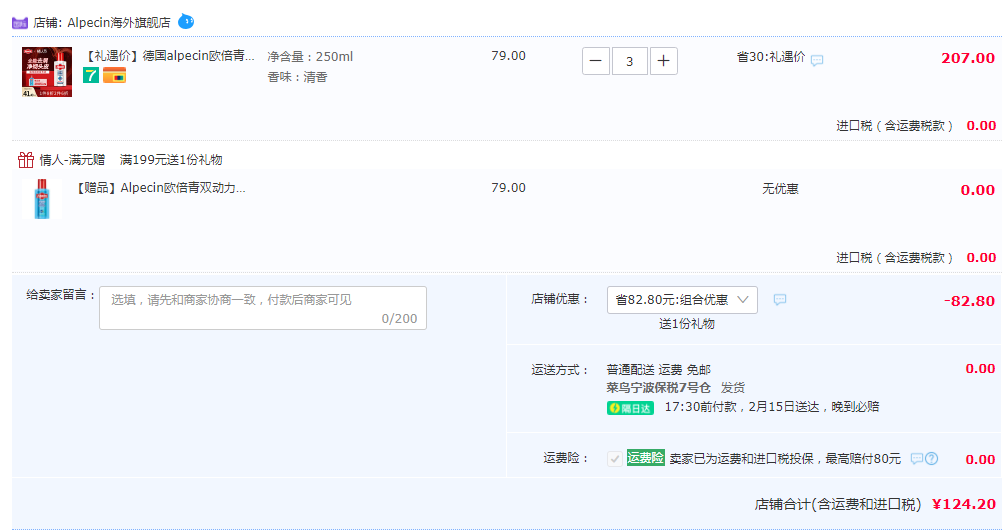Open the Alpecin shampoo product thumbnail

click(47, 72)
